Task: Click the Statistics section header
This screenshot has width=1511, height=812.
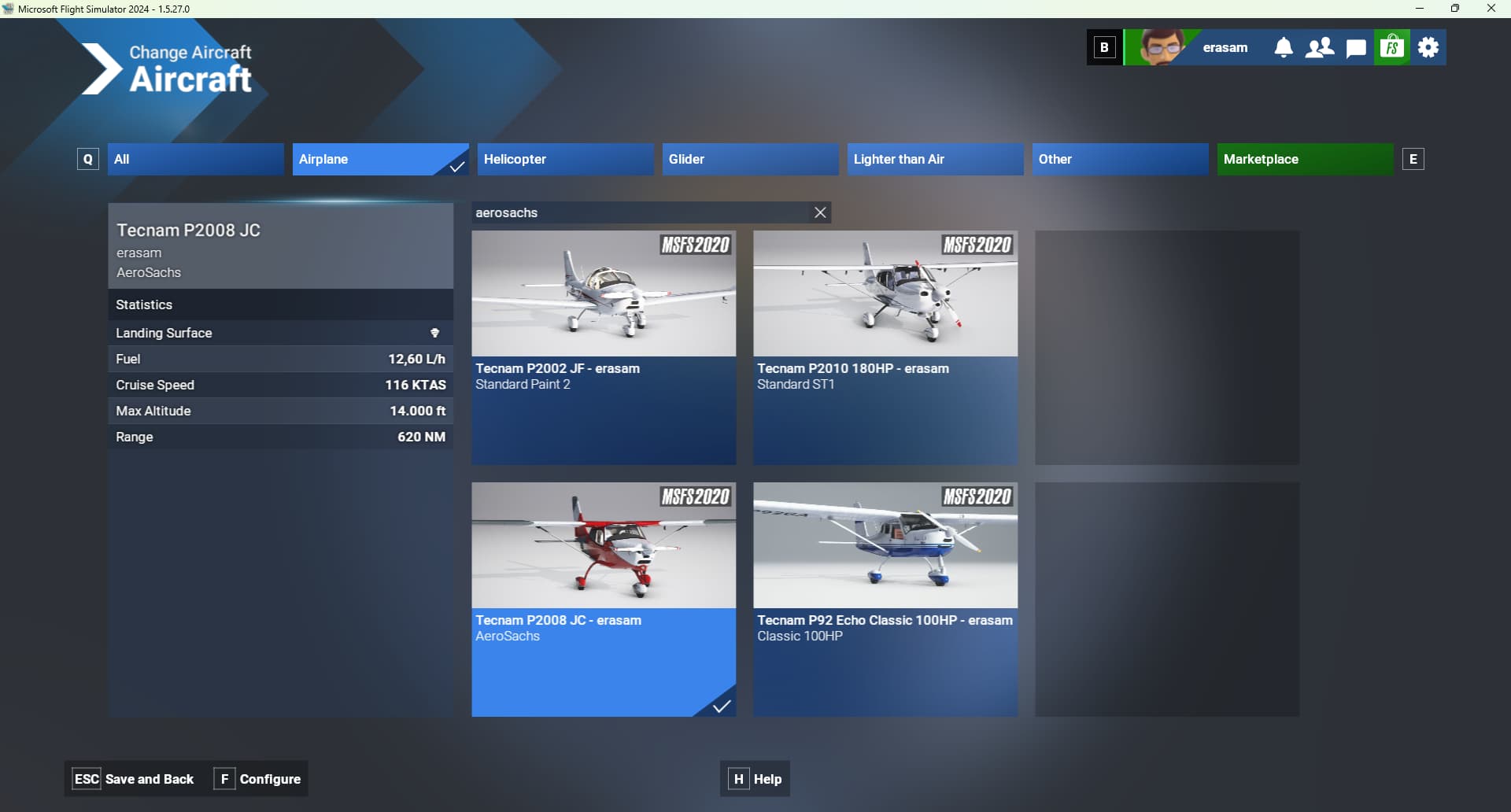Action: pyautogui.click(x=280, y=304)
